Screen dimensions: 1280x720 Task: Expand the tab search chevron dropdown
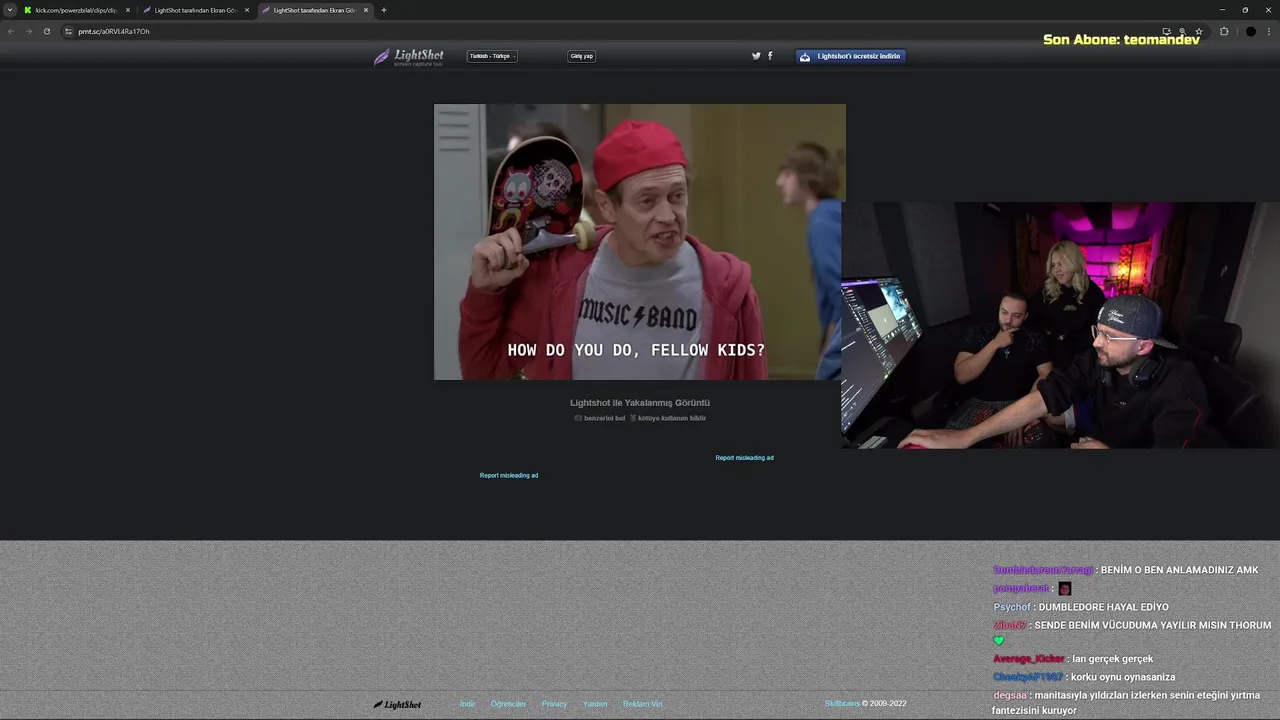click(x=10, y=10)
